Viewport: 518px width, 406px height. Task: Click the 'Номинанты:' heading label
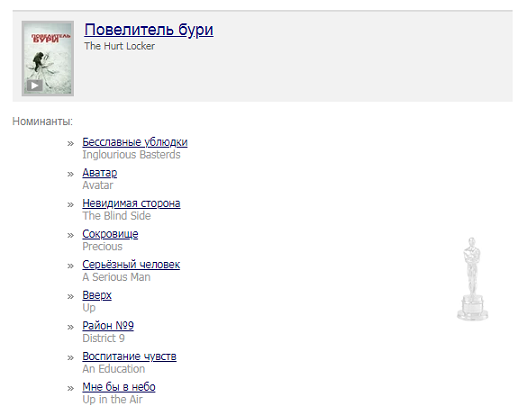click(x=42, y=121)
